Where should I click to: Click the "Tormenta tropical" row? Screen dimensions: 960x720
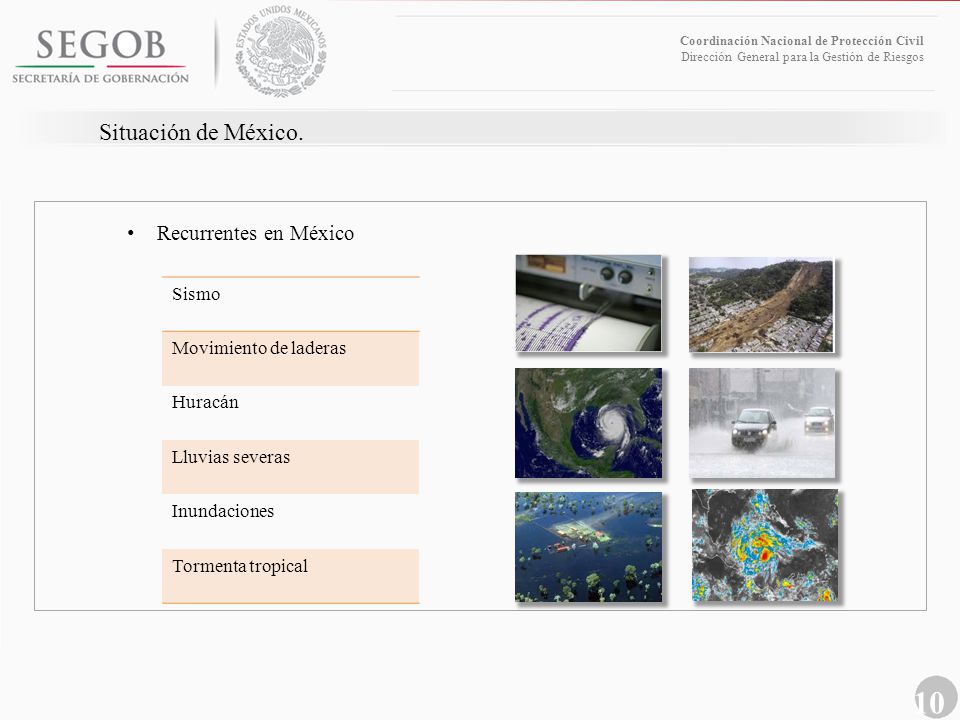pyautogui.click(x=290, y=576)
